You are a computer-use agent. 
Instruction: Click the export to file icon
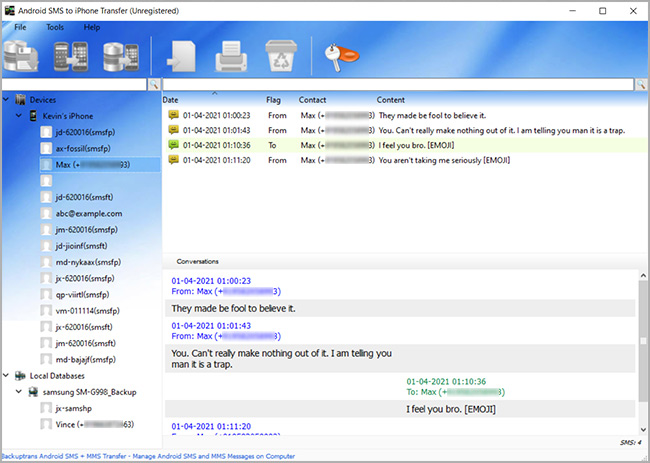click(181, 55)
